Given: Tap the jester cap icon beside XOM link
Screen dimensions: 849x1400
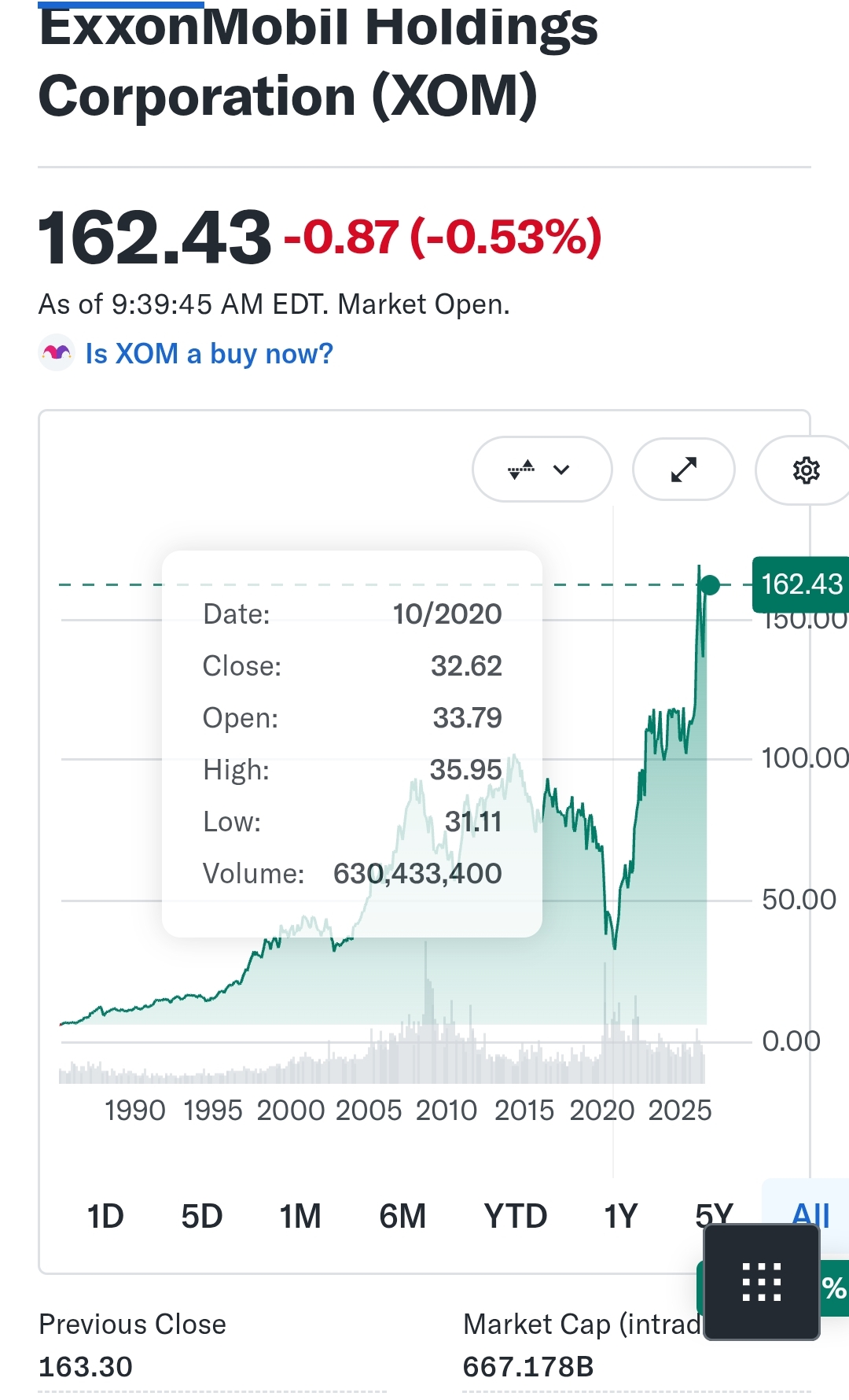Looking at the screenshot, I should pos(57,353).
